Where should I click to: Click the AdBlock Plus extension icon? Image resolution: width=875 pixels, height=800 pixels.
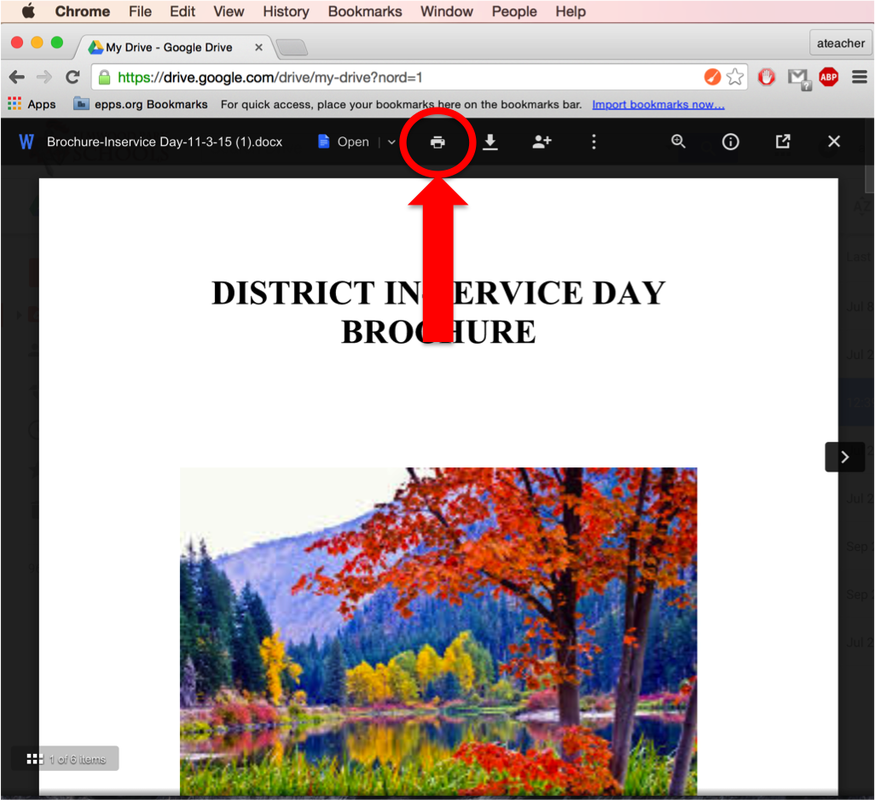click(x=828, y=76)
